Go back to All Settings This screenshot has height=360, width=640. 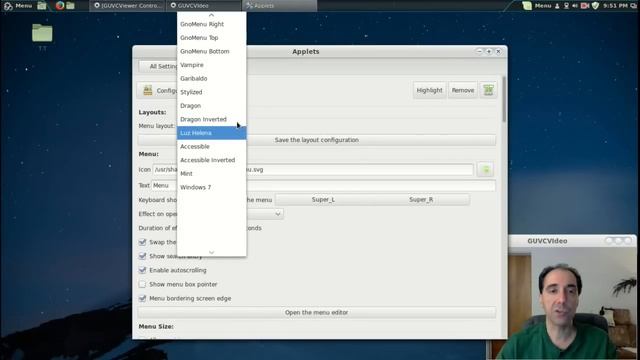[158, 66]
